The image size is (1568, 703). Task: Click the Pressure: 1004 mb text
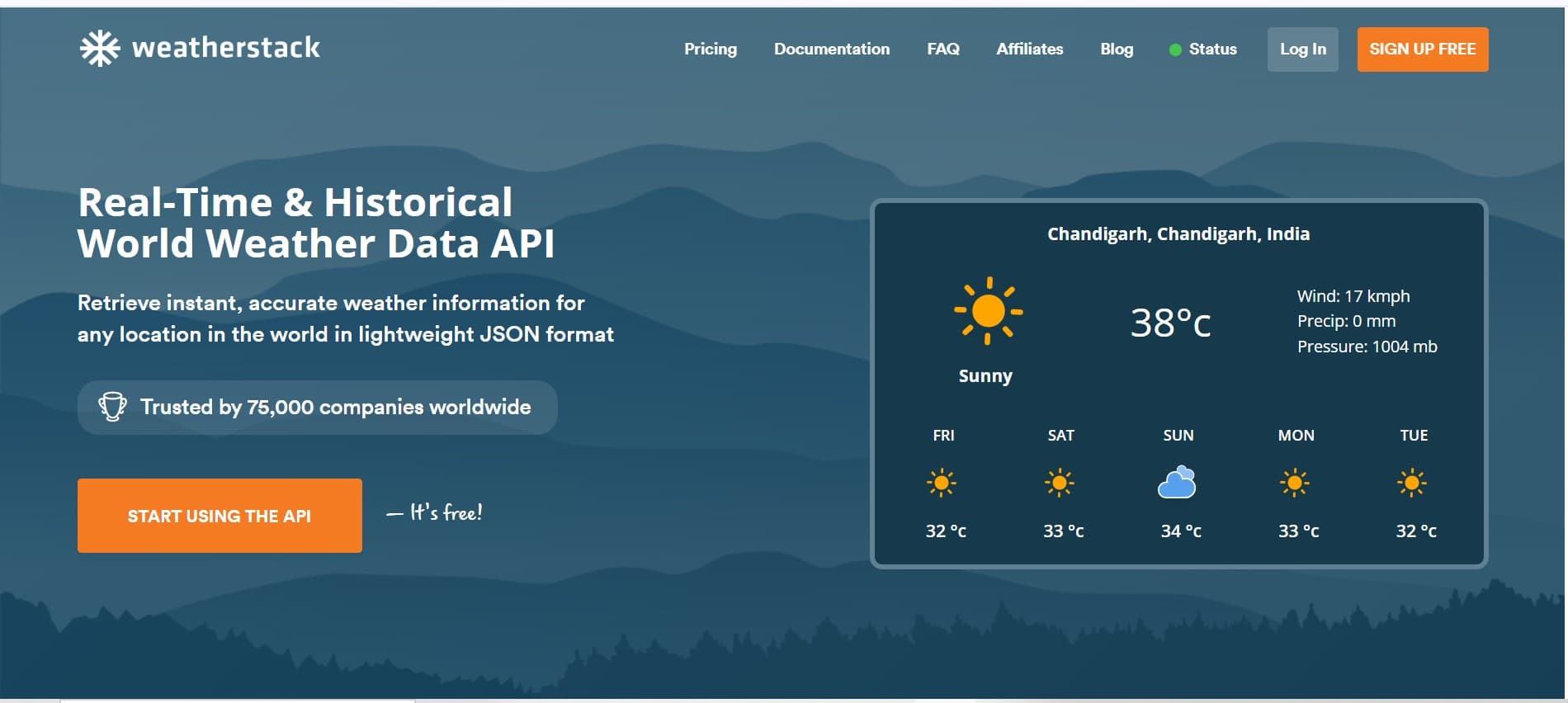click(1367, 347)
